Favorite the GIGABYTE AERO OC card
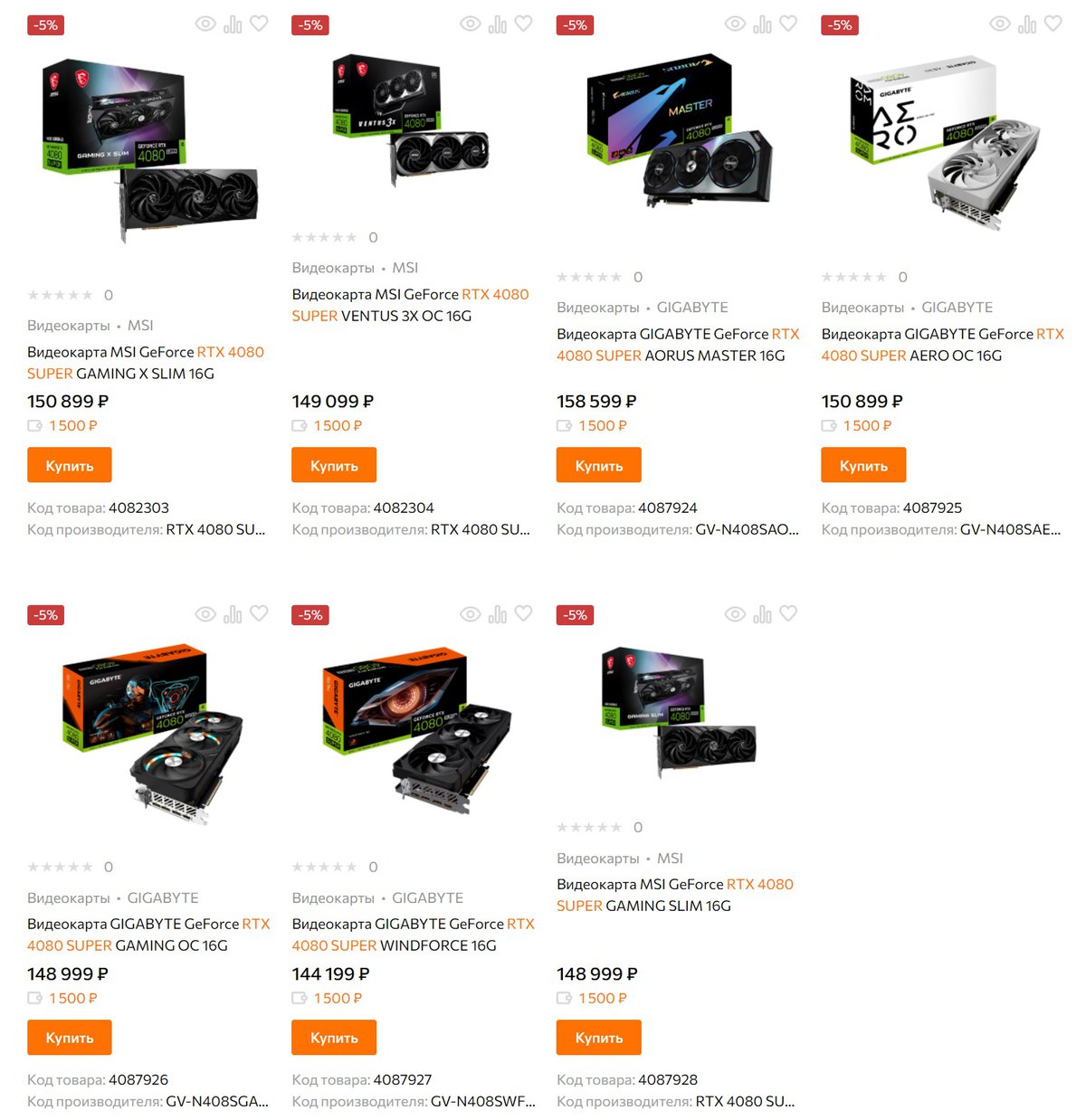Image resolution: width=1086 pixels, height=1120 pixels. (x=1053, y=24)
